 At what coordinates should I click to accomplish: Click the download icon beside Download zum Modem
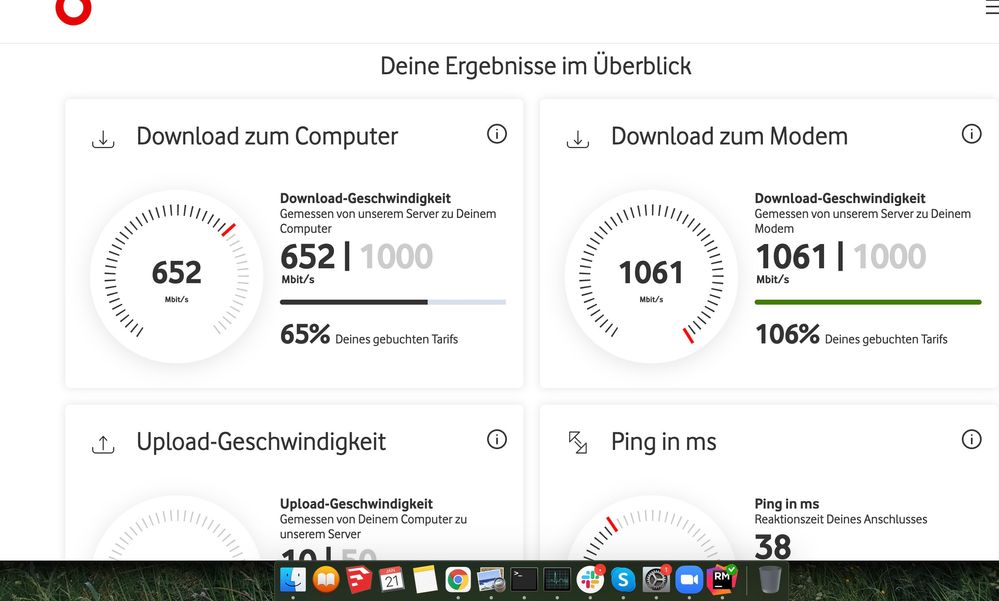578,139
